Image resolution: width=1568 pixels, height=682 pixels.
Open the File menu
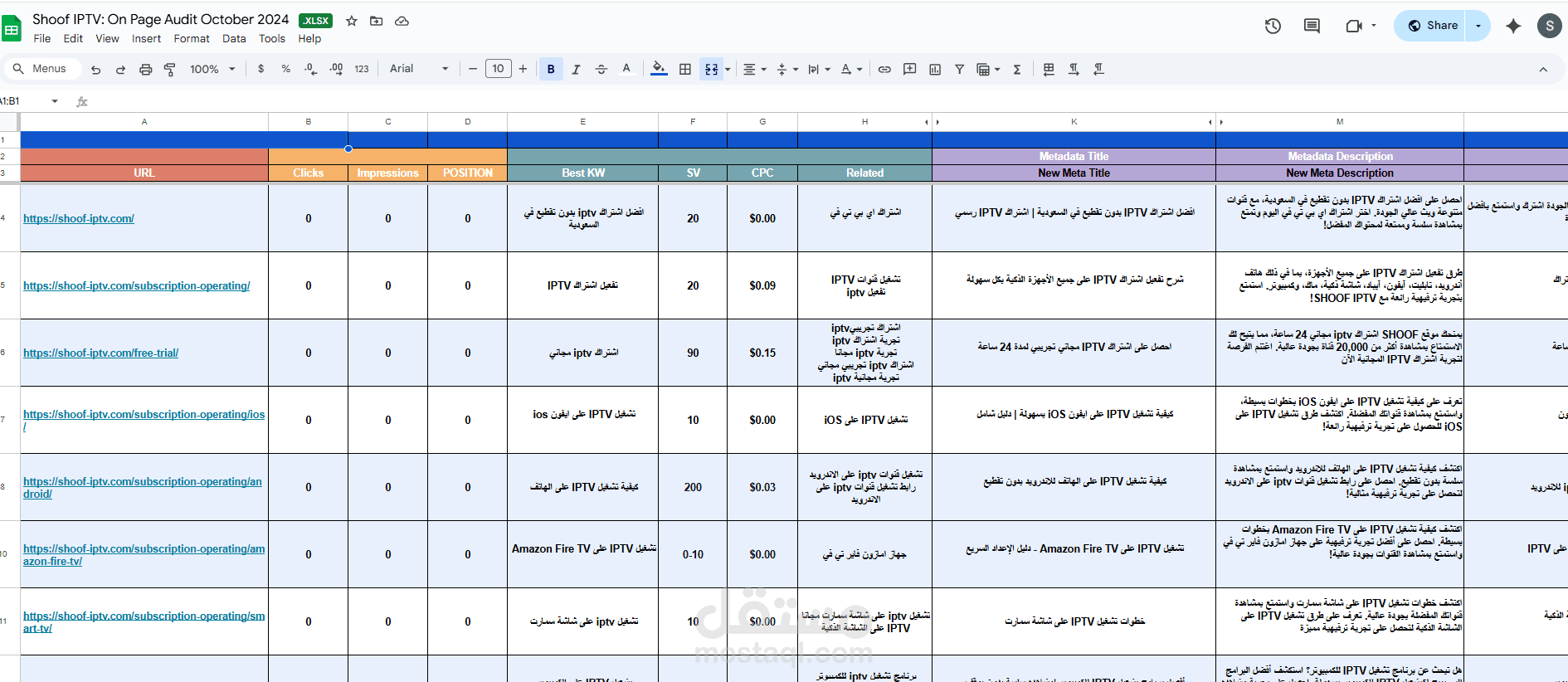tap(42, 38)
